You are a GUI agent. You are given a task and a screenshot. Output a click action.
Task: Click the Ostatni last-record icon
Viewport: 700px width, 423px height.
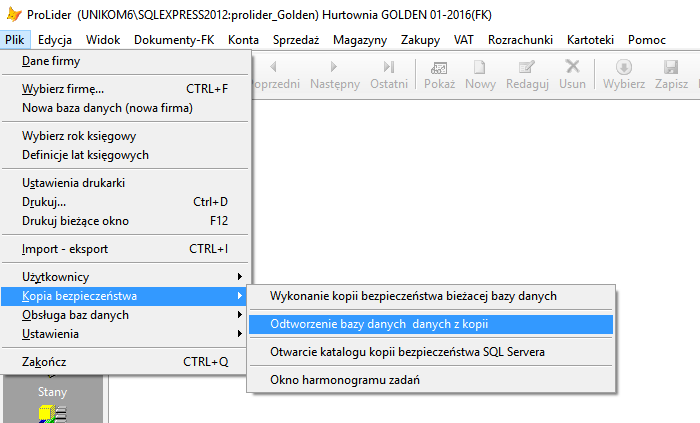tap(389, 67)
